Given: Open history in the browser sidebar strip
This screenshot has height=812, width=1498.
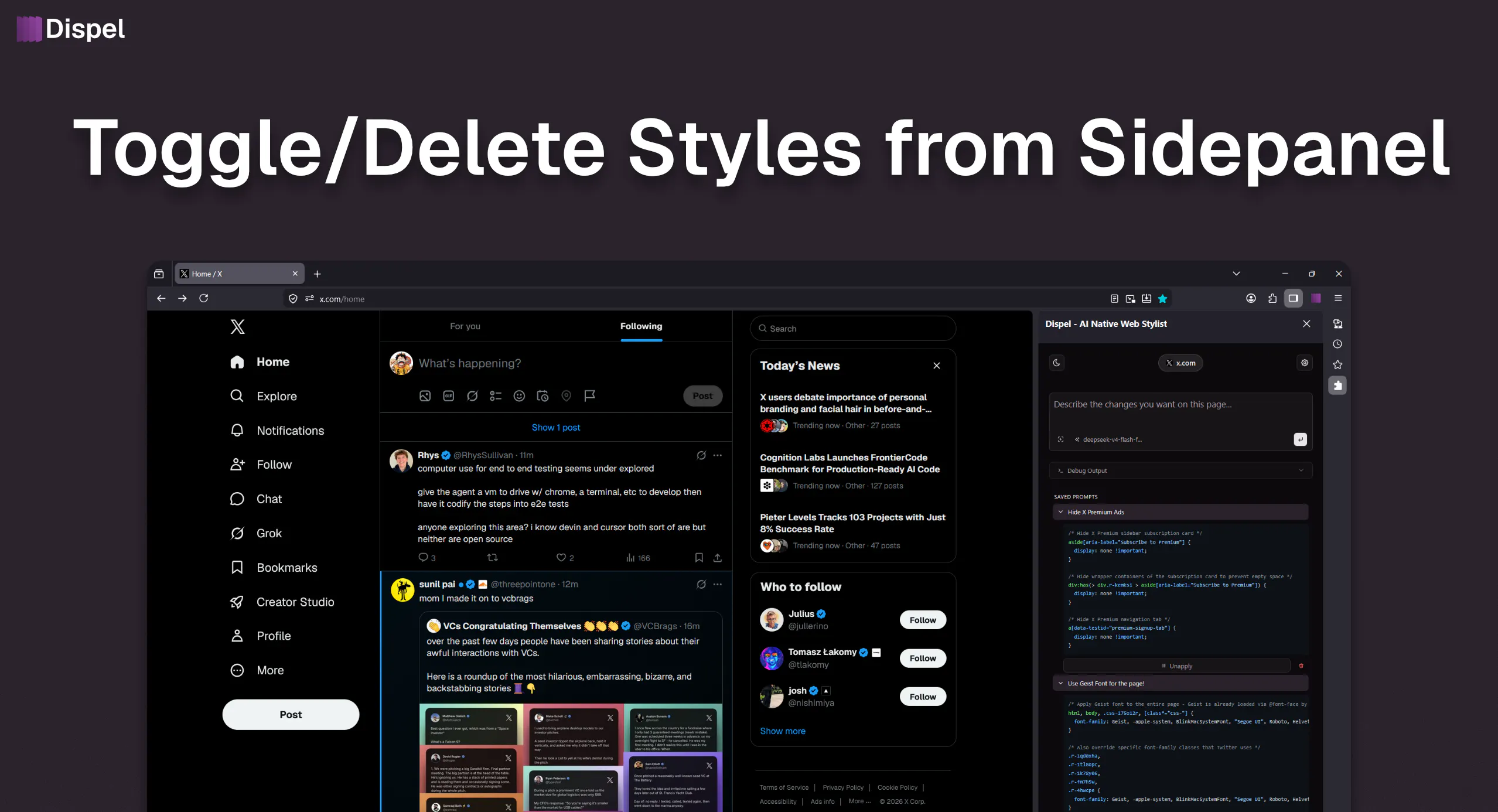Looking at the screenshot, I should [1337, 344].
